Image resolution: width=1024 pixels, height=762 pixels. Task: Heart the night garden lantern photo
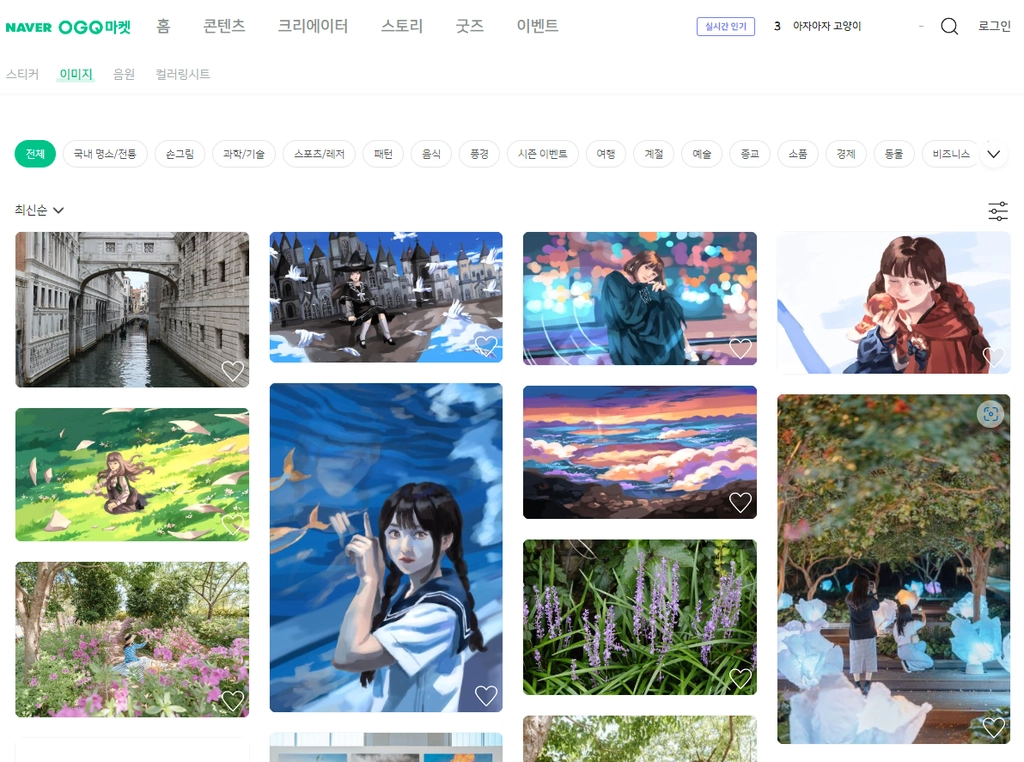(x=993, y=727)
